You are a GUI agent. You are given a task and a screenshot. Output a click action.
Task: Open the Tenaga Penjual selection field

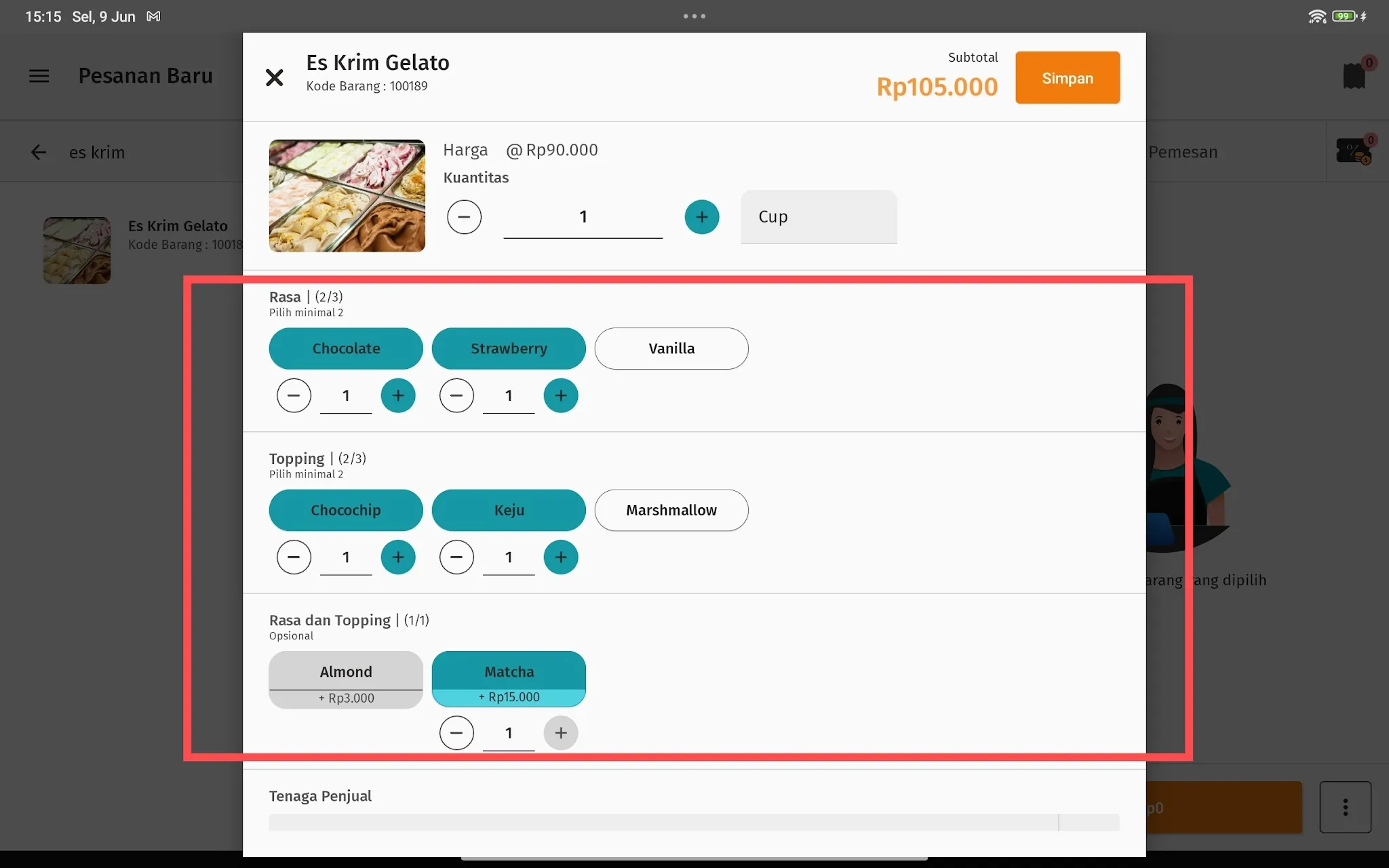694,823
